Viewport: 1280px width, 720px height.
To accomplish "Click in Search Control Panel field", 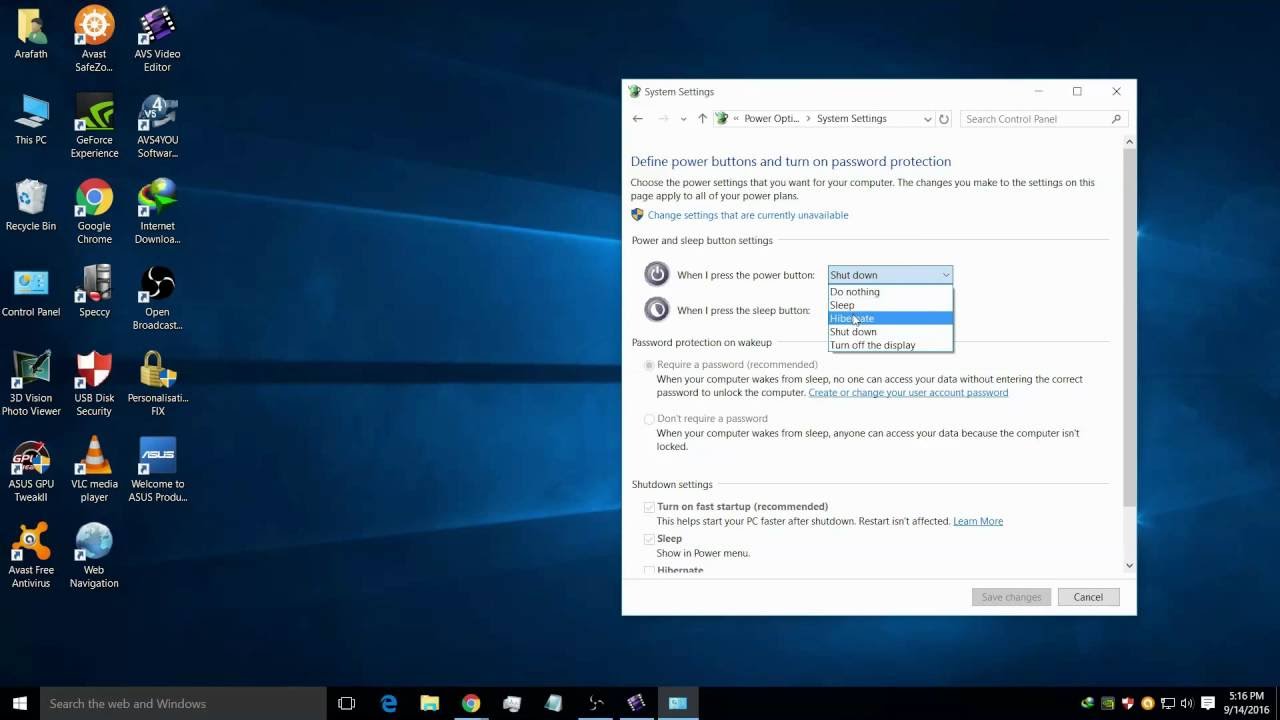I will [1044, 119].
